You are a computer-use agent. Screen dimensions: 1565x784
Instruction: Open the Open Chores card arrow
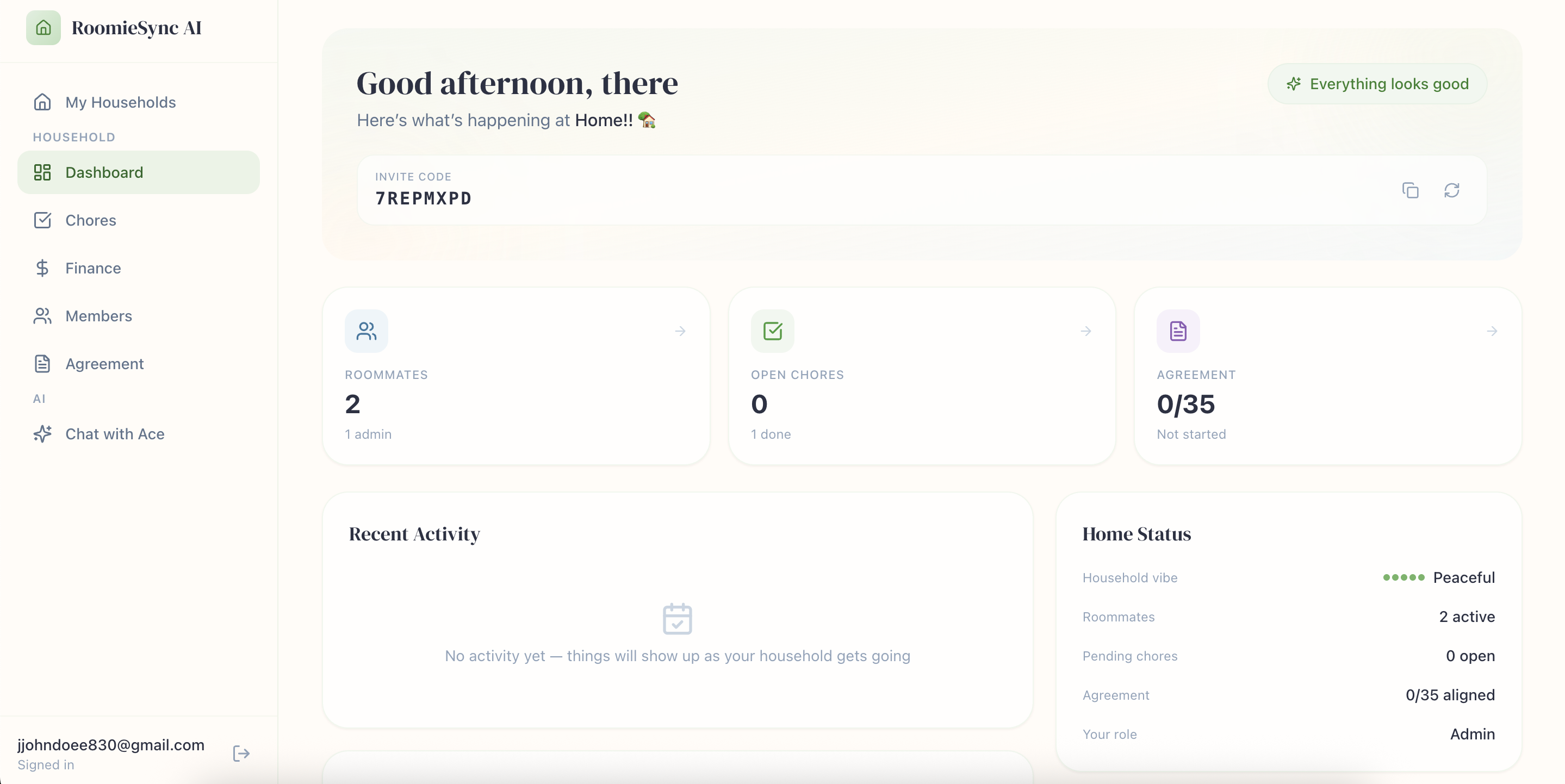tap(1086, 331)
